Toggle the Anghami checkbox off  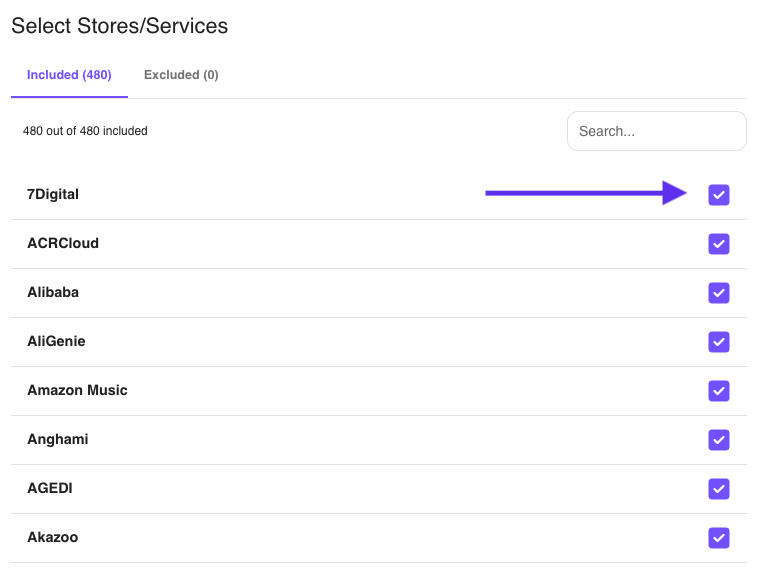click(718, 440)
